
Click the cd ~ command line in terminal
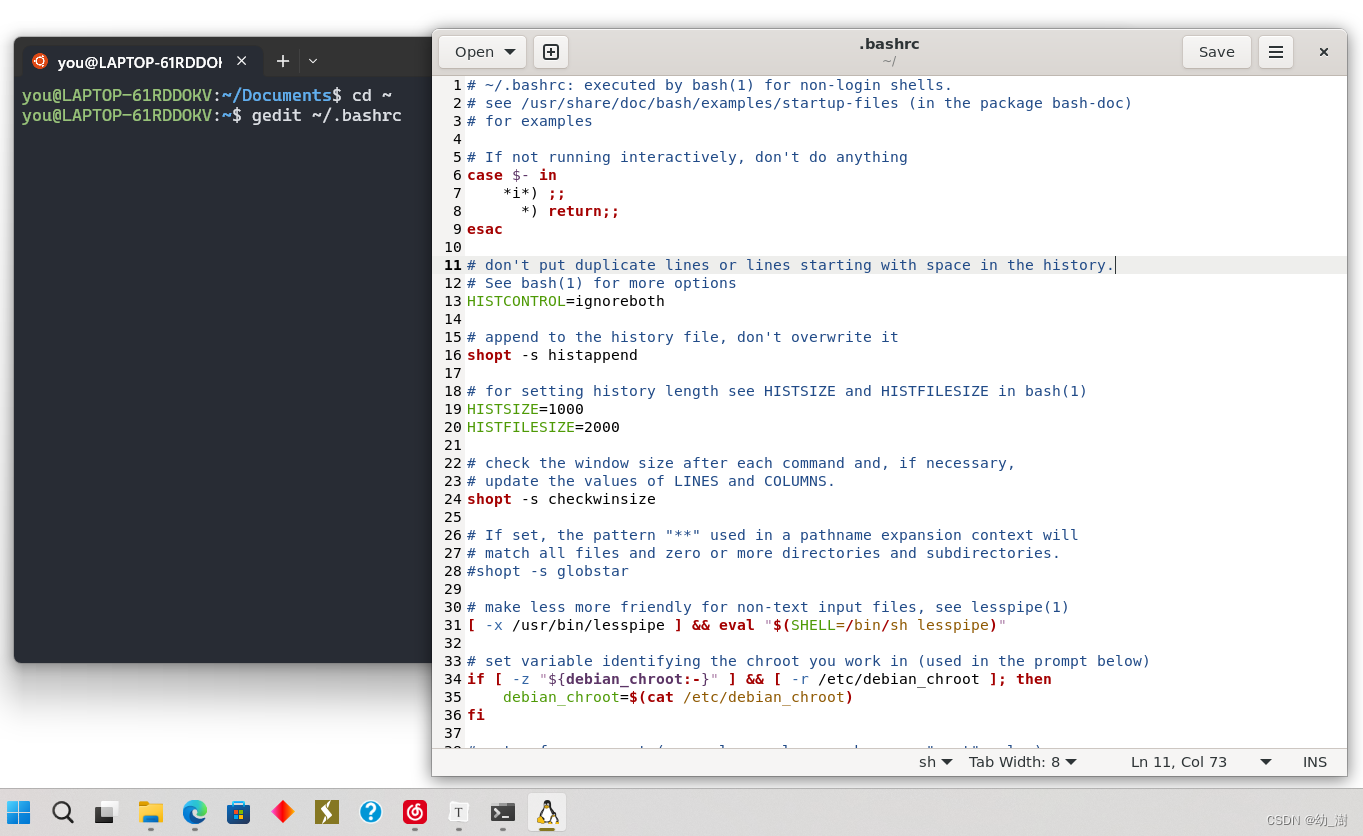tap(372, 95)
